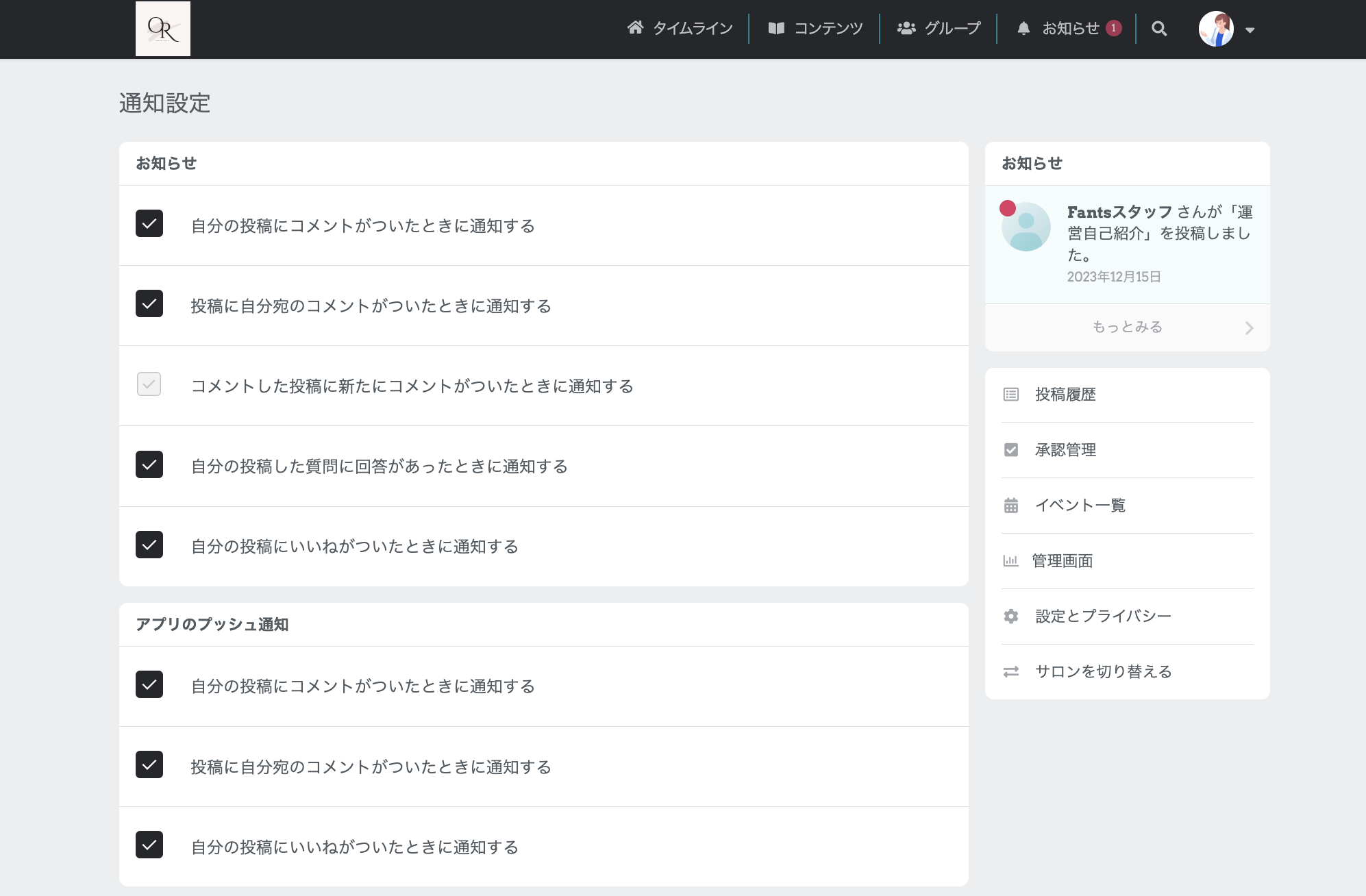Screen dimensions: 1366x896
Task: Open 投稿履歴 using its list icon
Action: click(1011, 394)
